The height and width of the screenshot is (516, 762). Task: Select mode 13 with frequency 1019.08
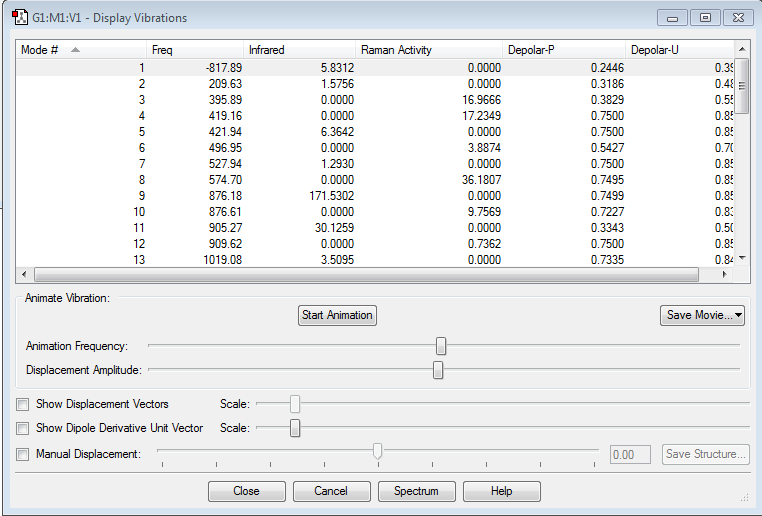coord(375,260)
